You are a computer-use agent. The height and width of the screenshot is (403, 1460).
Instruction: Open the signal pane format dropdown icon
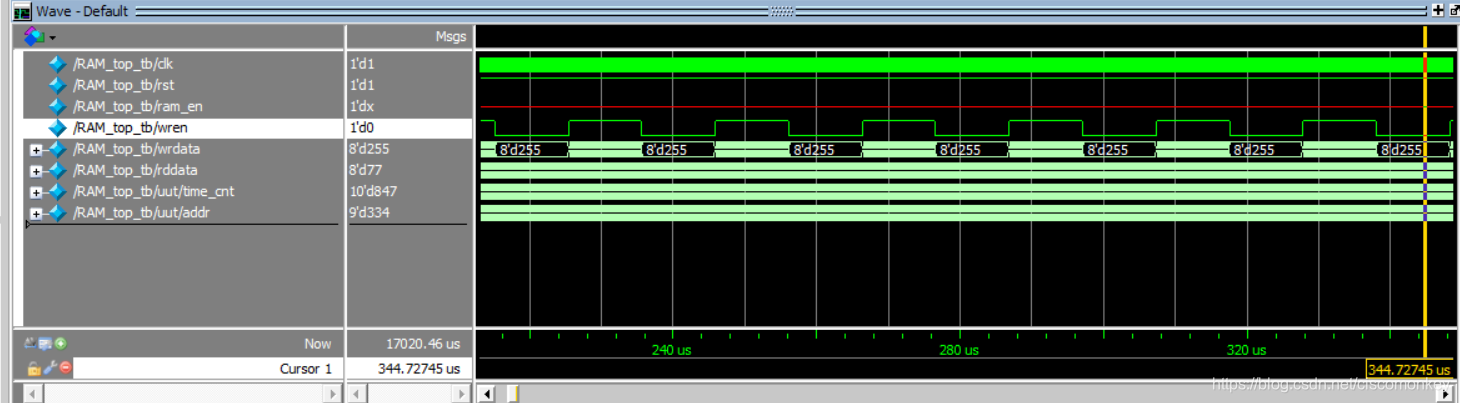(39, 37)
